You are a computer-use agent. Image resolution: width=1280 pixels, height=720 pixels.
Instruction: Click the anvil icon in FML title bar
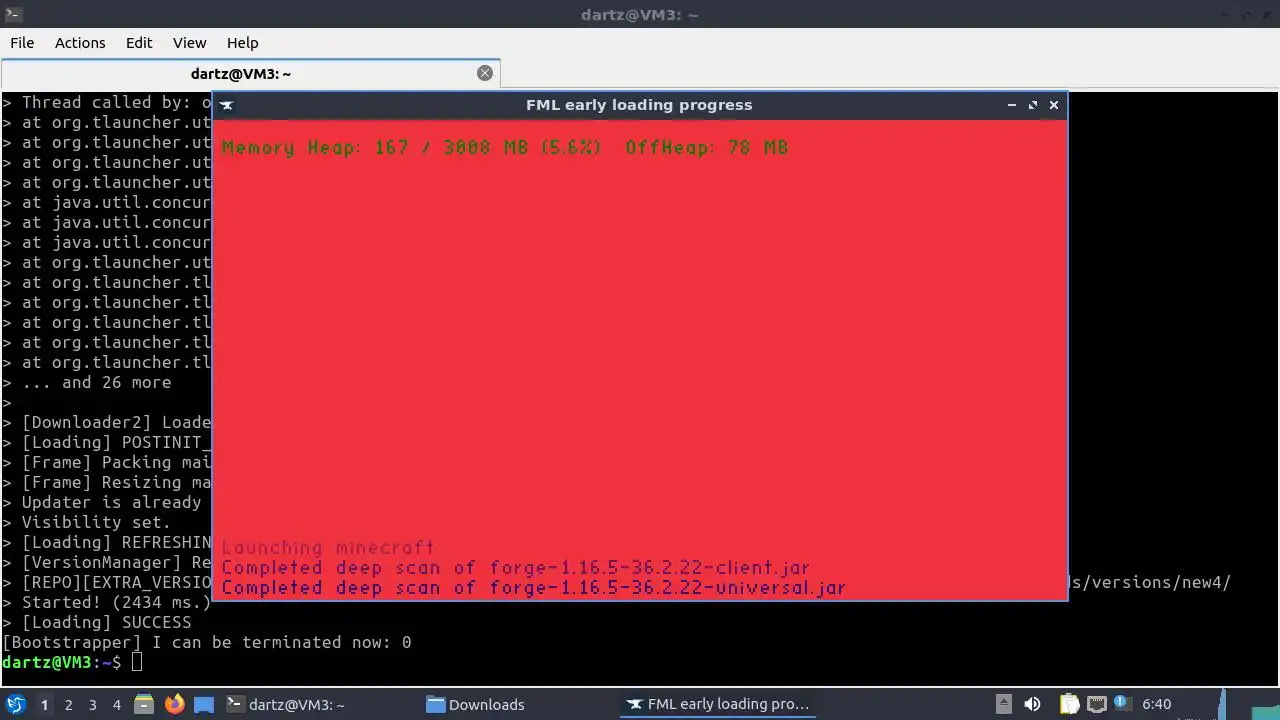[x=227, y=105]
